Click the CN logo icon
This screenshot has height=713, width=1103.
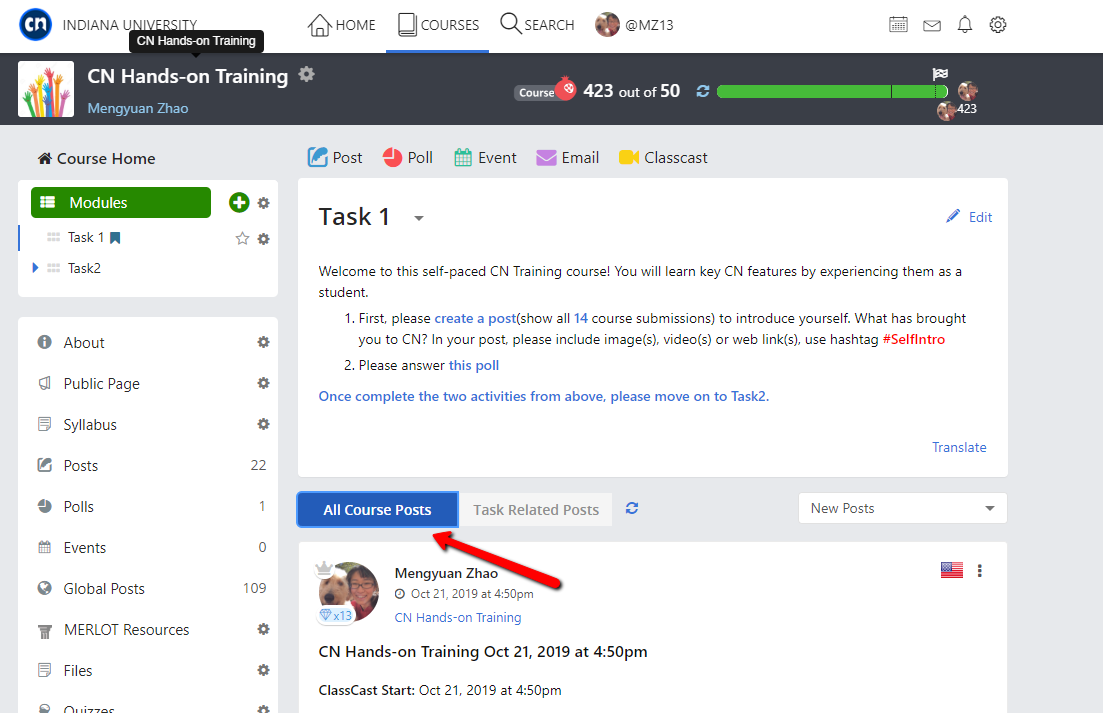coord(35,25)
